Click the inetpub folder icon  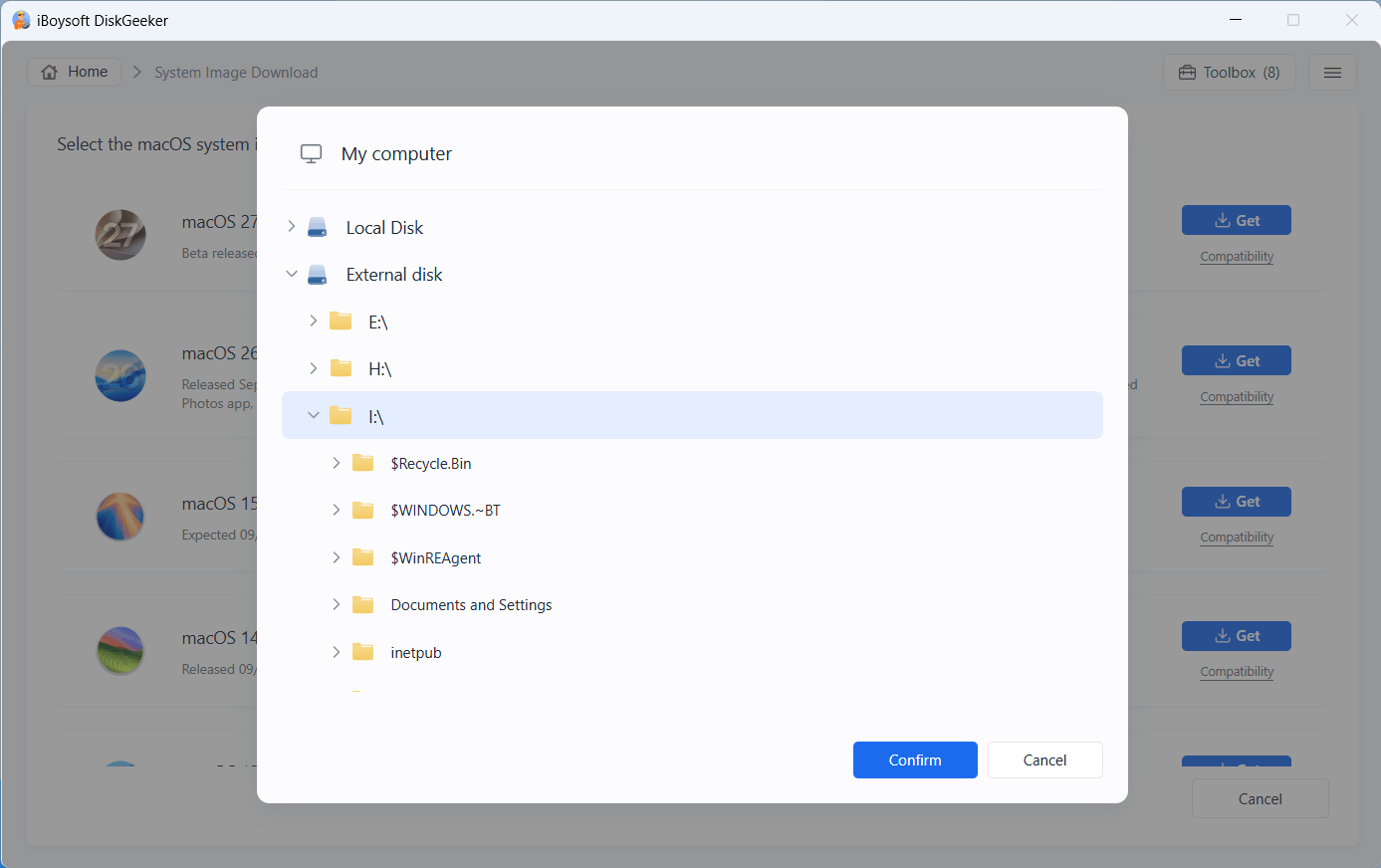point(363,652)
